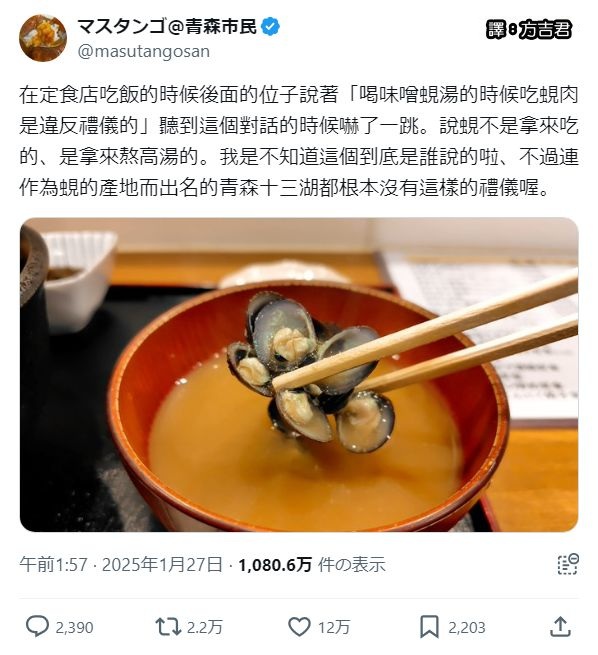Open the マスタンゴ@青森市民 display name
Viewport: 598px width, 655px height.
click(167, 27)
